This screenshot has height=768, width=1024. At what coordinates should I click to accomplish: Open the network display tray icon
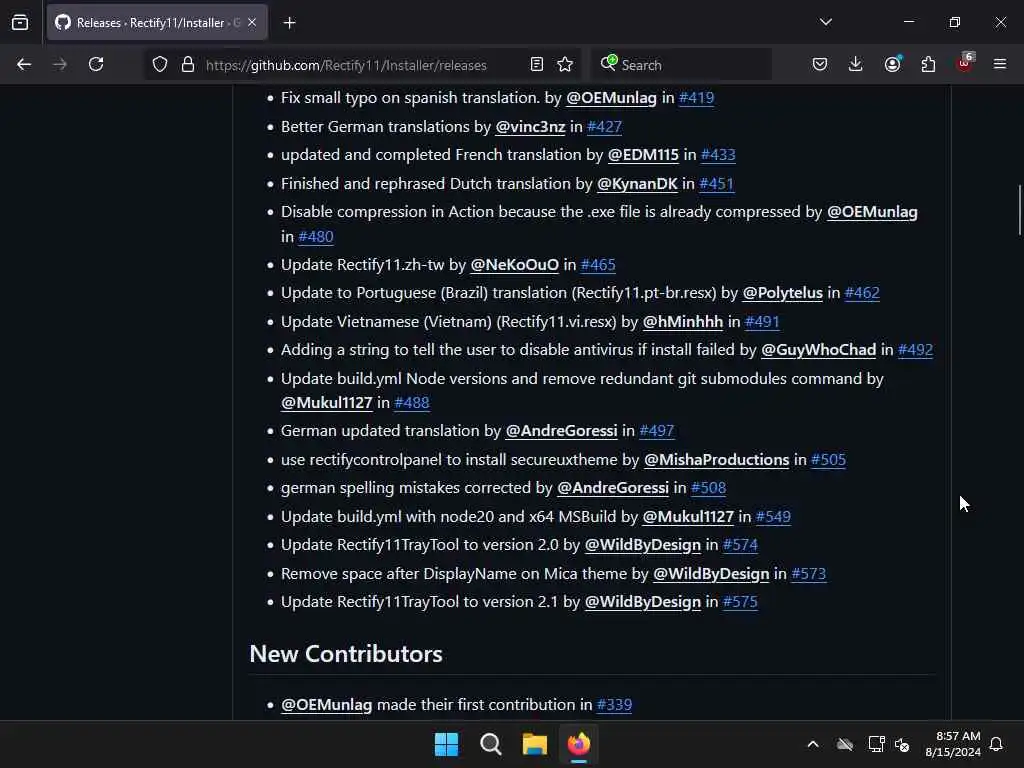click(x=876, y=744)
